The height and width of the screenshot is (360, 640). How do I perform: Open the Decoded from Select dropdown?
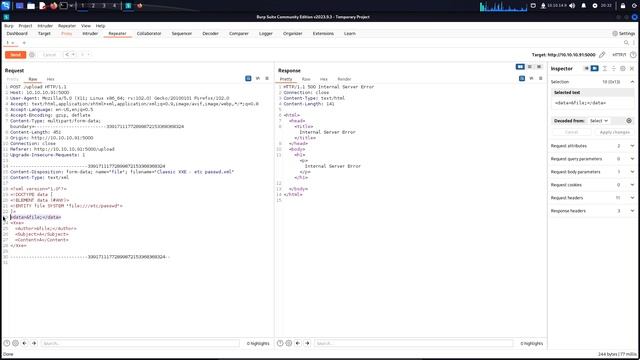(x=599, y=121)
